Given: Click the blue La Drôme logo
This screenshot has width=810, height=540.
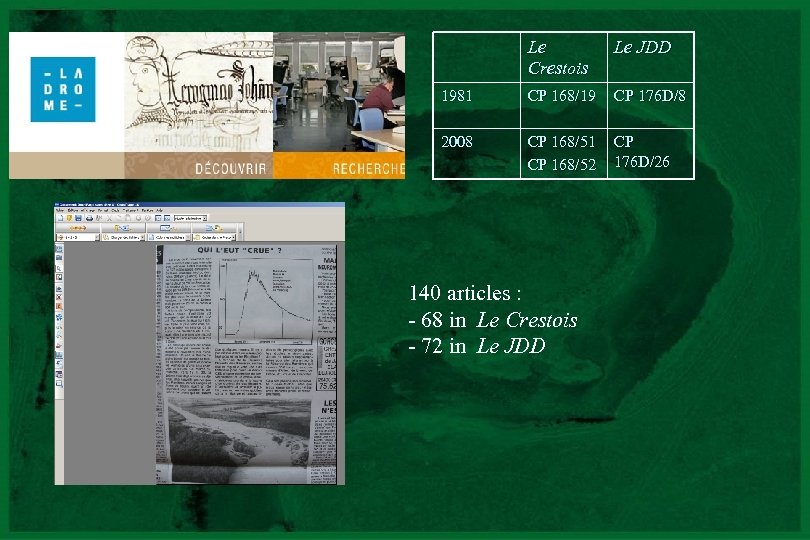Looking at the screenshot, I should coord(63,89).
